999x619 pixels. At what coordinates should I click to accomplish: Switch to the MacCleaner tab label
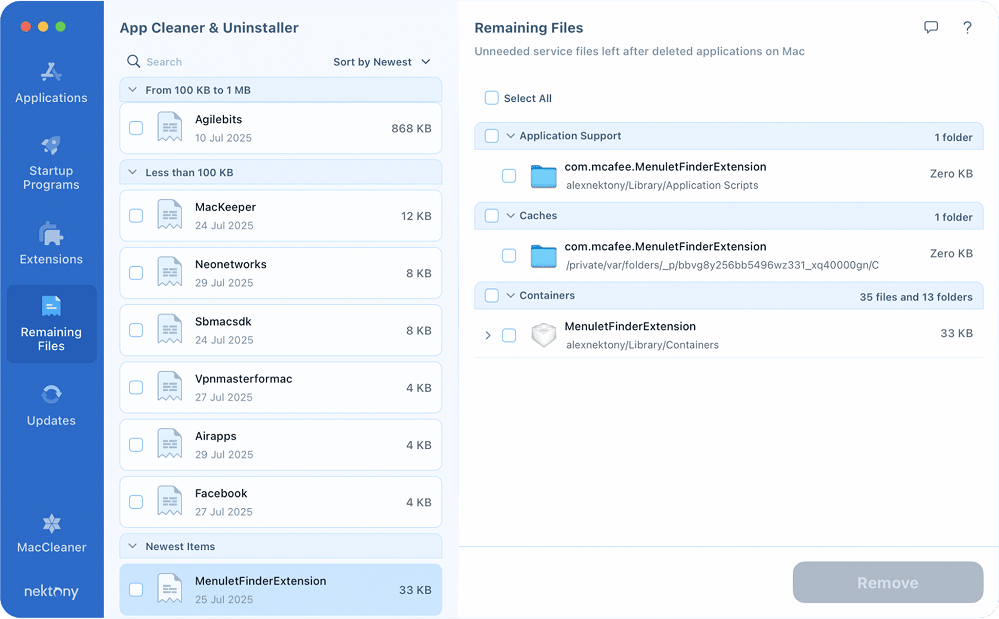click(51, 547)
